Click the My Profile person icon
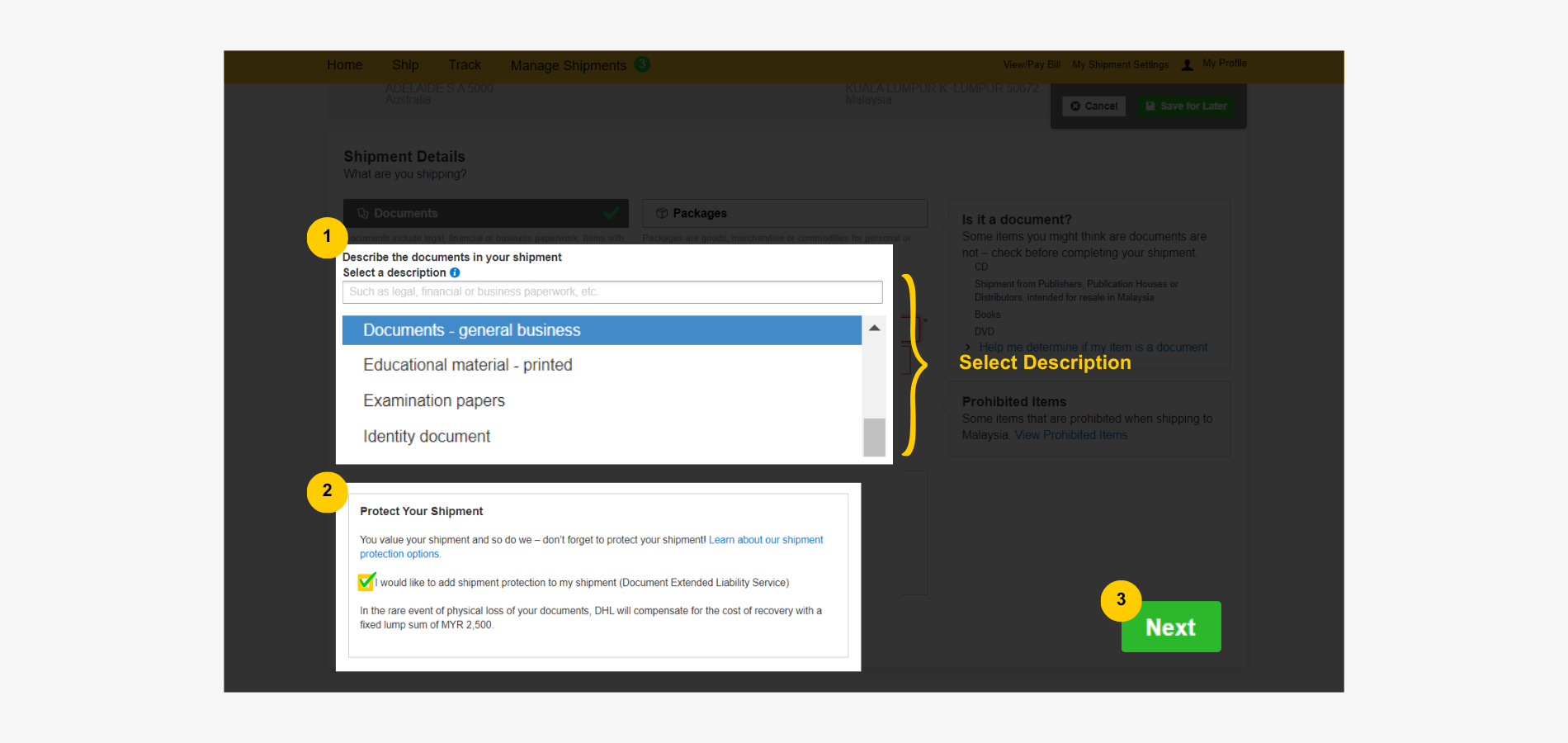This screenshot has width=1568, height=743. [1187, 64]
